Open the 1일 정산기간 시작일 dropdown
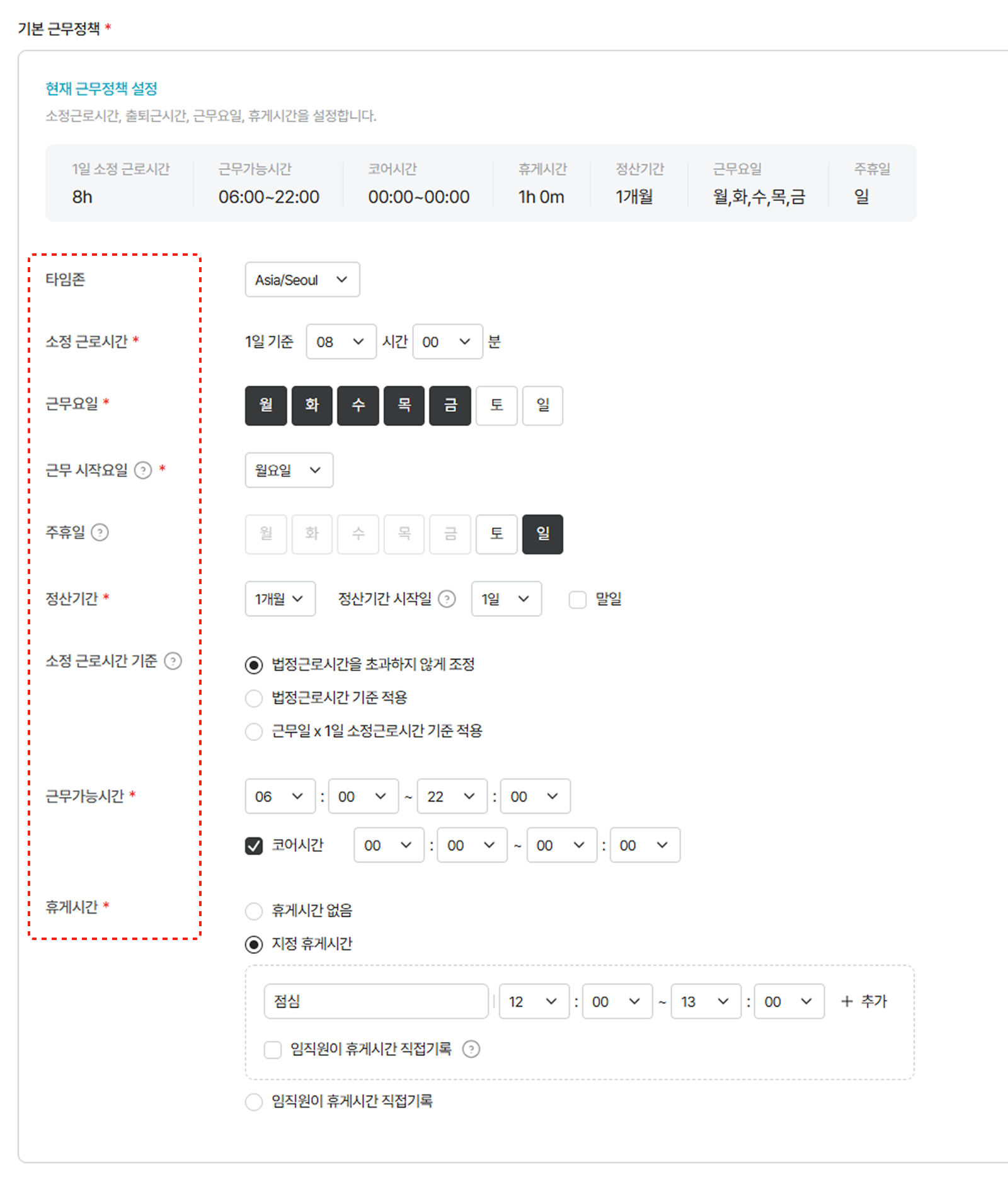The width and height of the screenshot is (1008, 1182). click(507, 599)
